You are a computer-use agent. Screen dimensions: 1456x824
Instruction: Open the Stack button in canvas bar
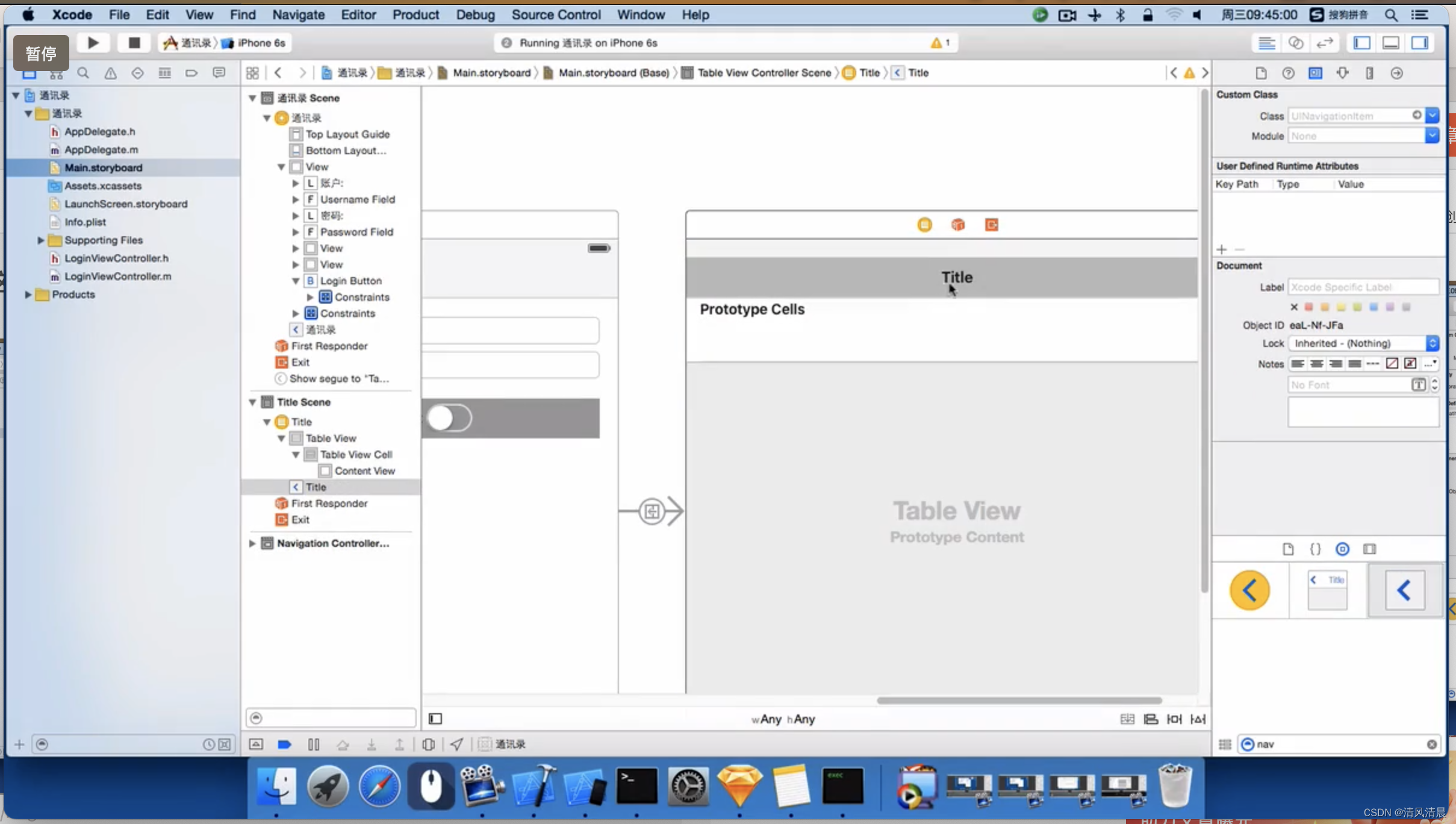click(1127, 719)
